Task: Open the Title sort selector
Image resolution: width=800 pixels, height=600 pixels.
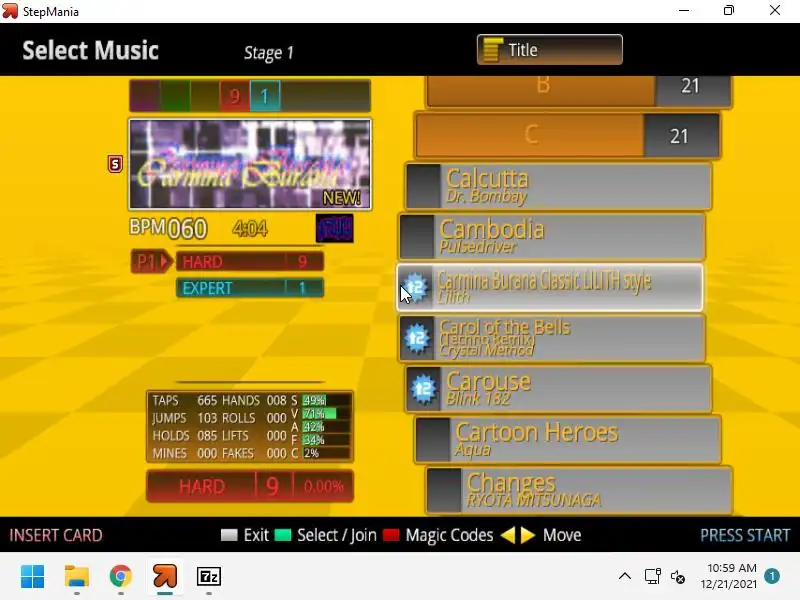Action: tap(549, 49)
